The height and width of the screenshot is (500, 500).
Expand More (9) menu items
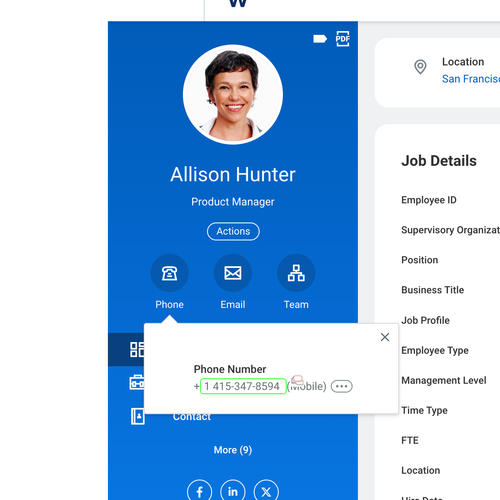(233, 450)
